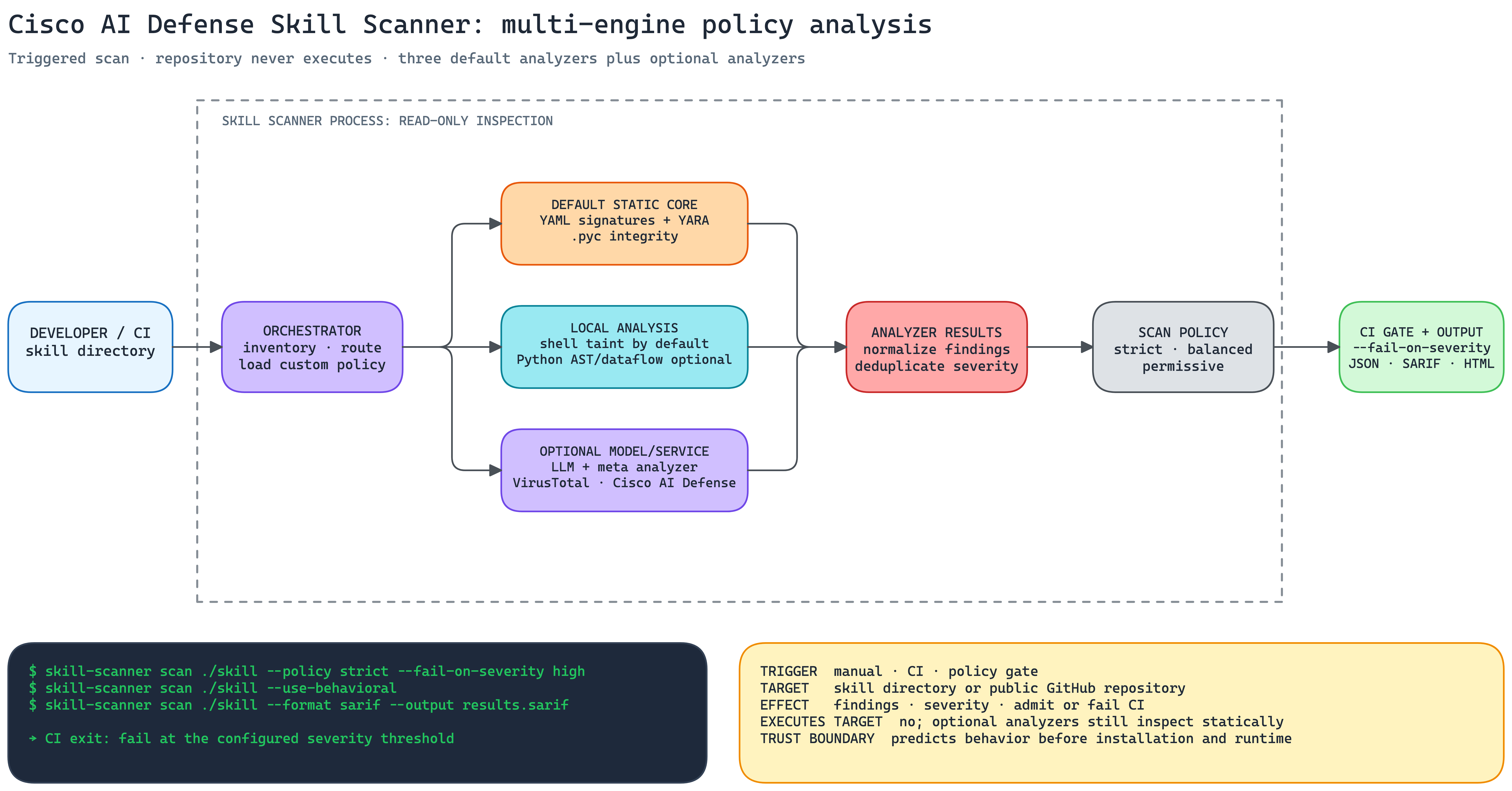The height and width of the screenshot is (791, 1512).
Task: Click the diagram title Cisco AI Defense Skill Scanner
Action: [x=470, y=25]
